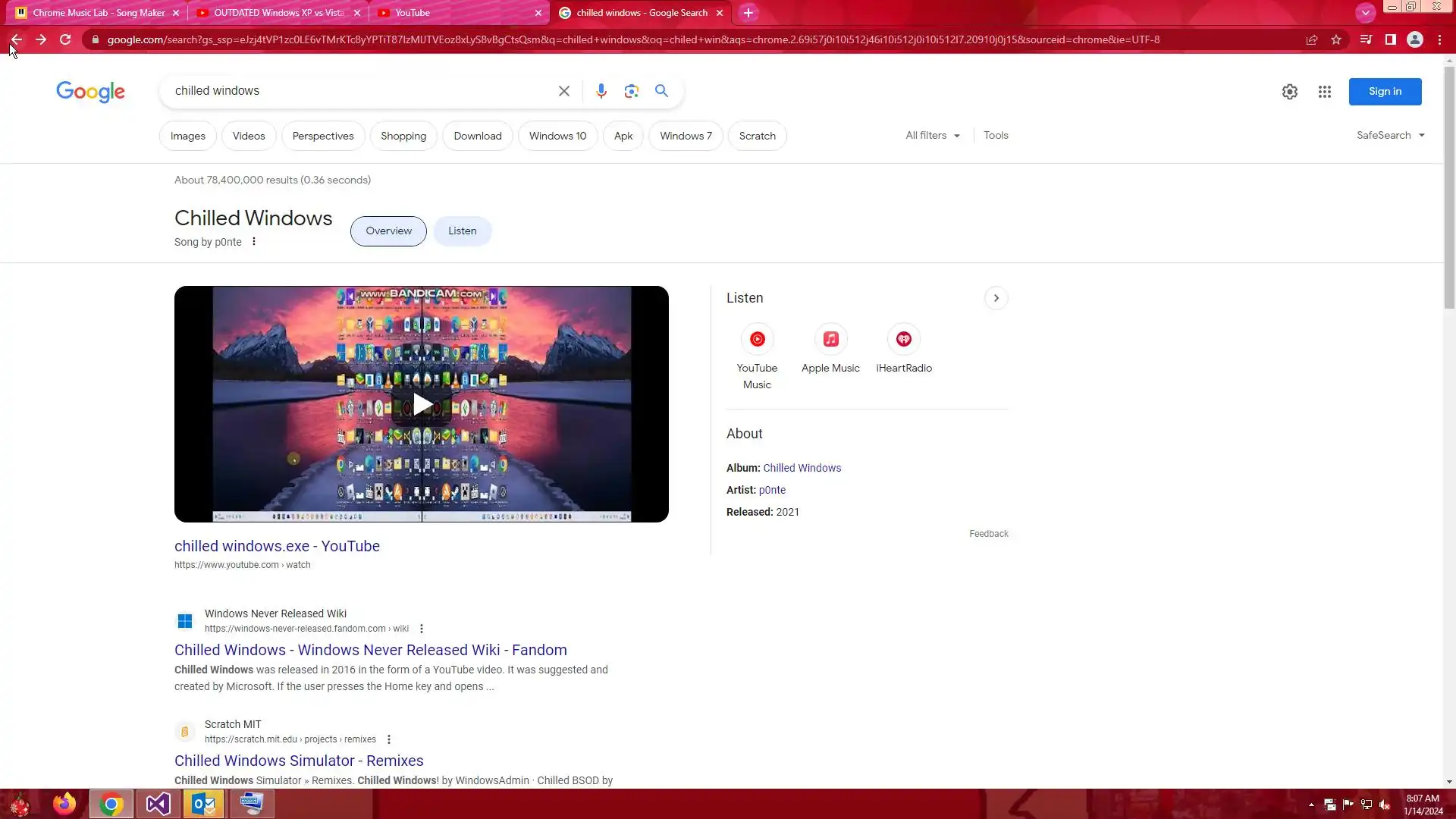The image size is (1456, 819).
Task: Click the voice search microphone icon
Action: (601, 91)
